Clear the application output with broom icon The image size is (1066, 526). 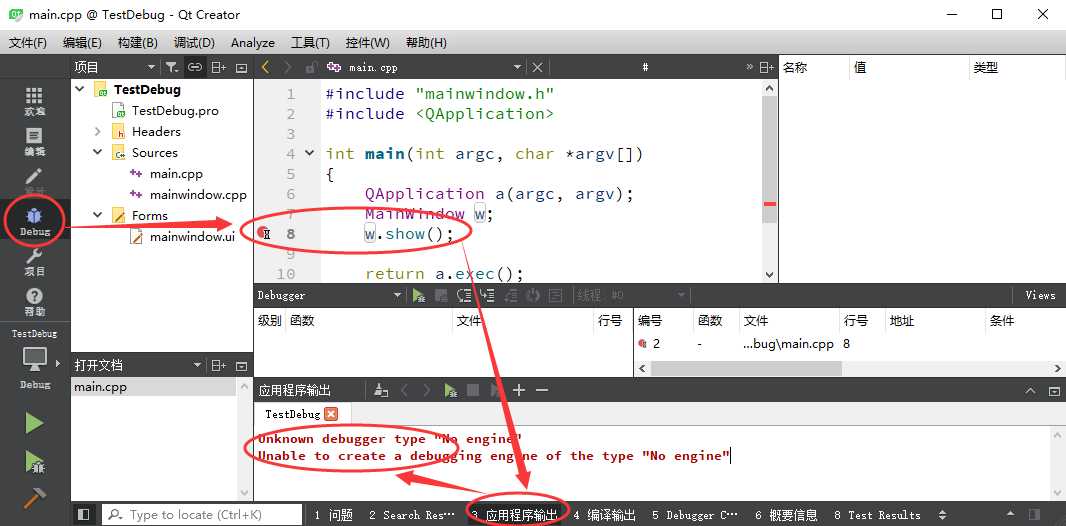point(381,390)
